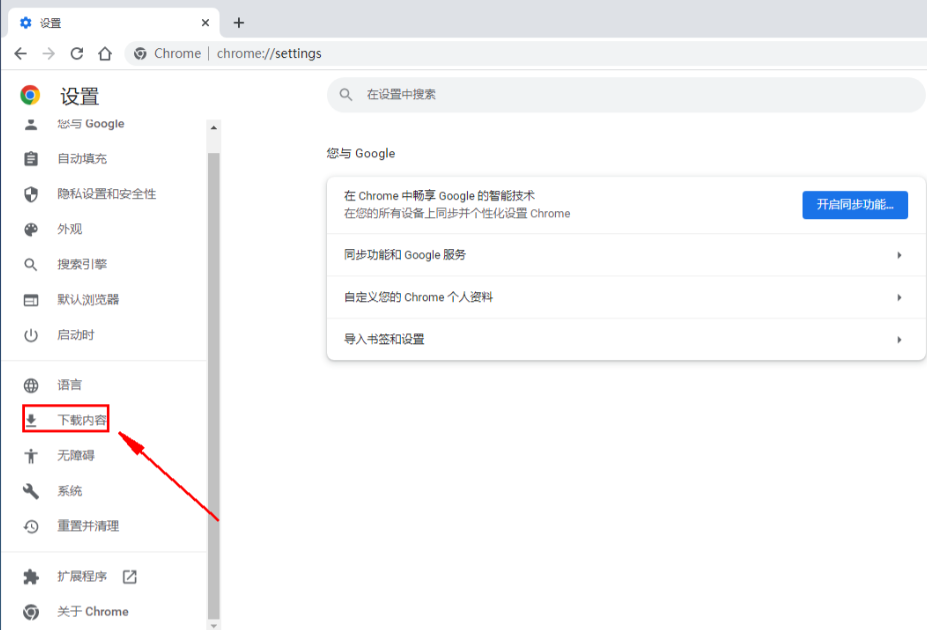Click the power icon for 启动时
This screenshot has height=630, width=927.
point(31,335)
